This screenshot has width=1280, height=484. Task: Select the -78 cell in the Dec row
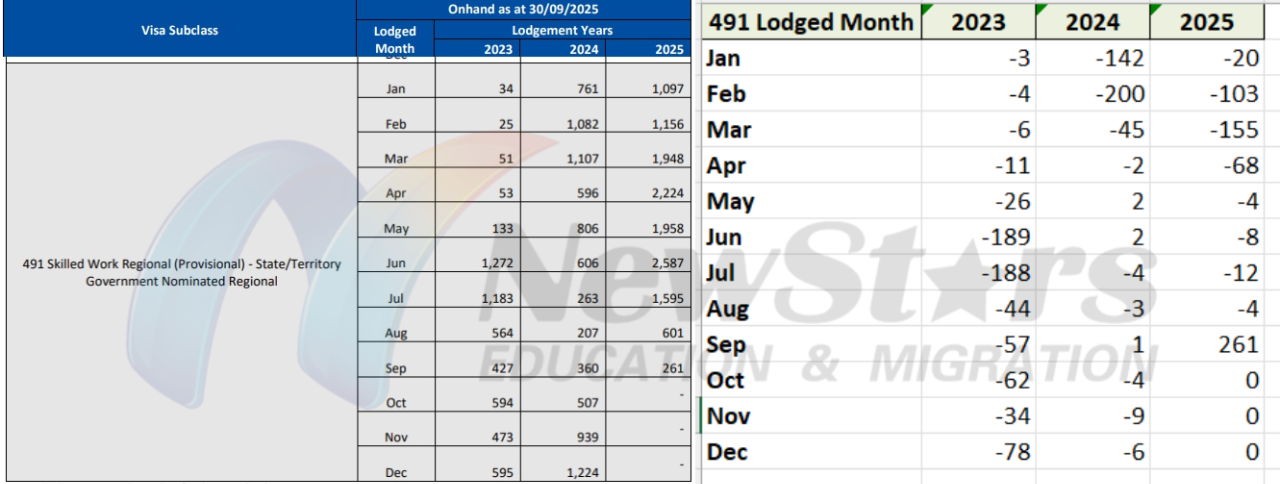pyautogui.click(x=978, y=453)
